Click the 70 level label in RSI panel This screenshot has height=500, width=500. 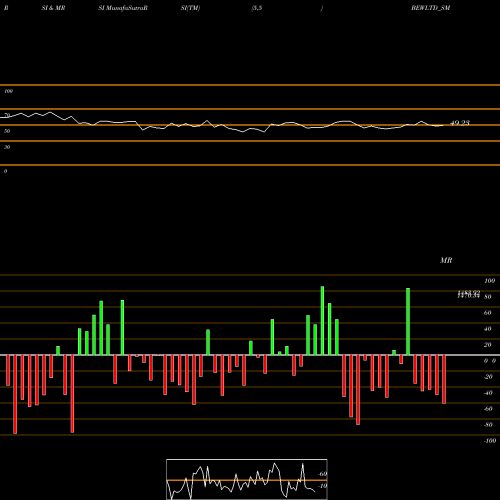[7, 115]
